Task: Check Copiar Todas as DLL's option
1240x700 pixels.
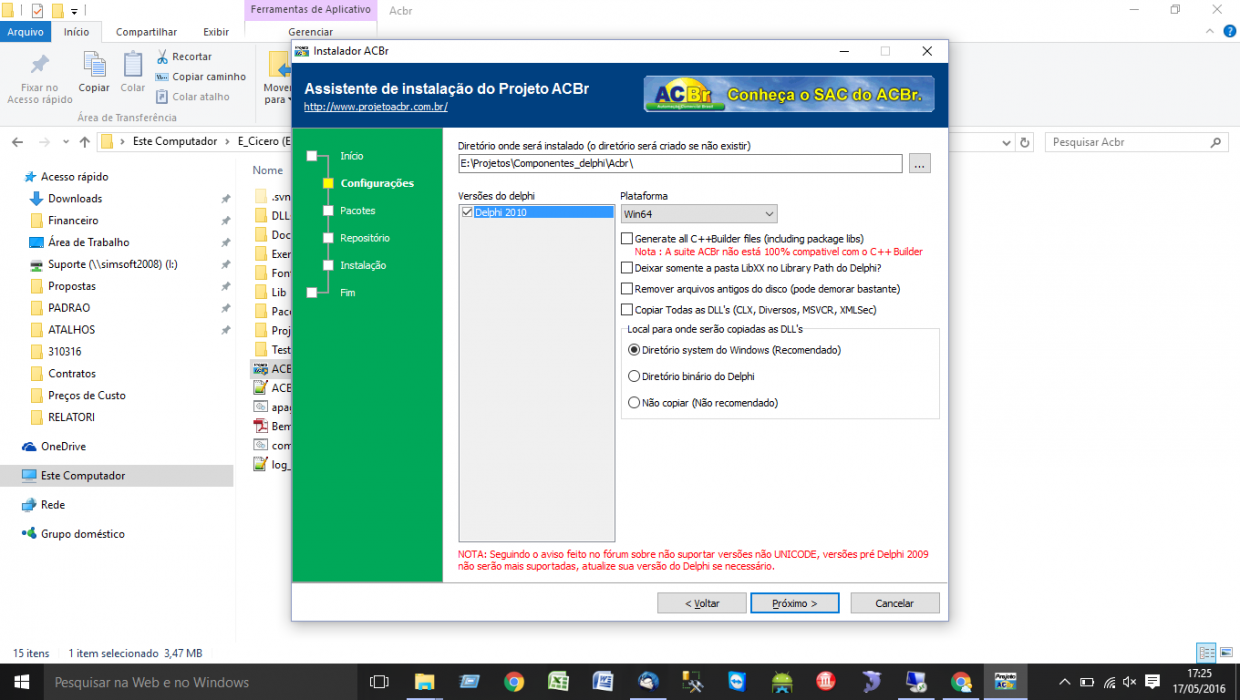Action: click(627, 310)
